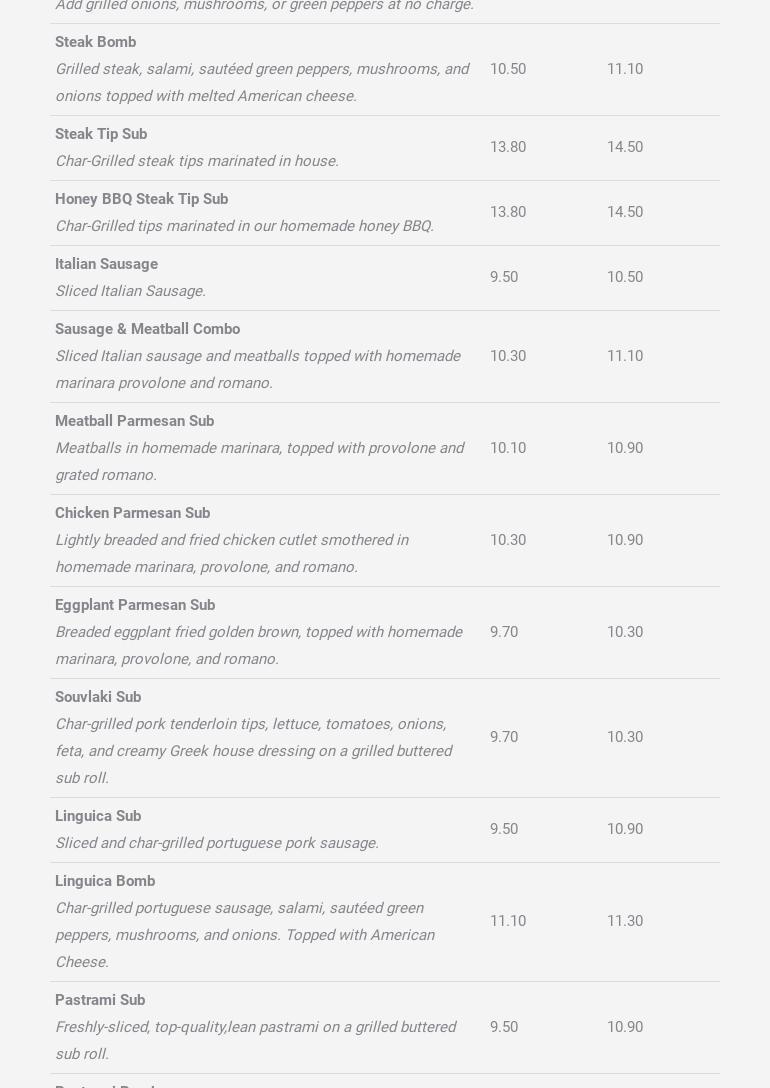Click the 14.50 price for Steak Tip Sub
Screen dimensions: 770x1088
pos(624,147)
